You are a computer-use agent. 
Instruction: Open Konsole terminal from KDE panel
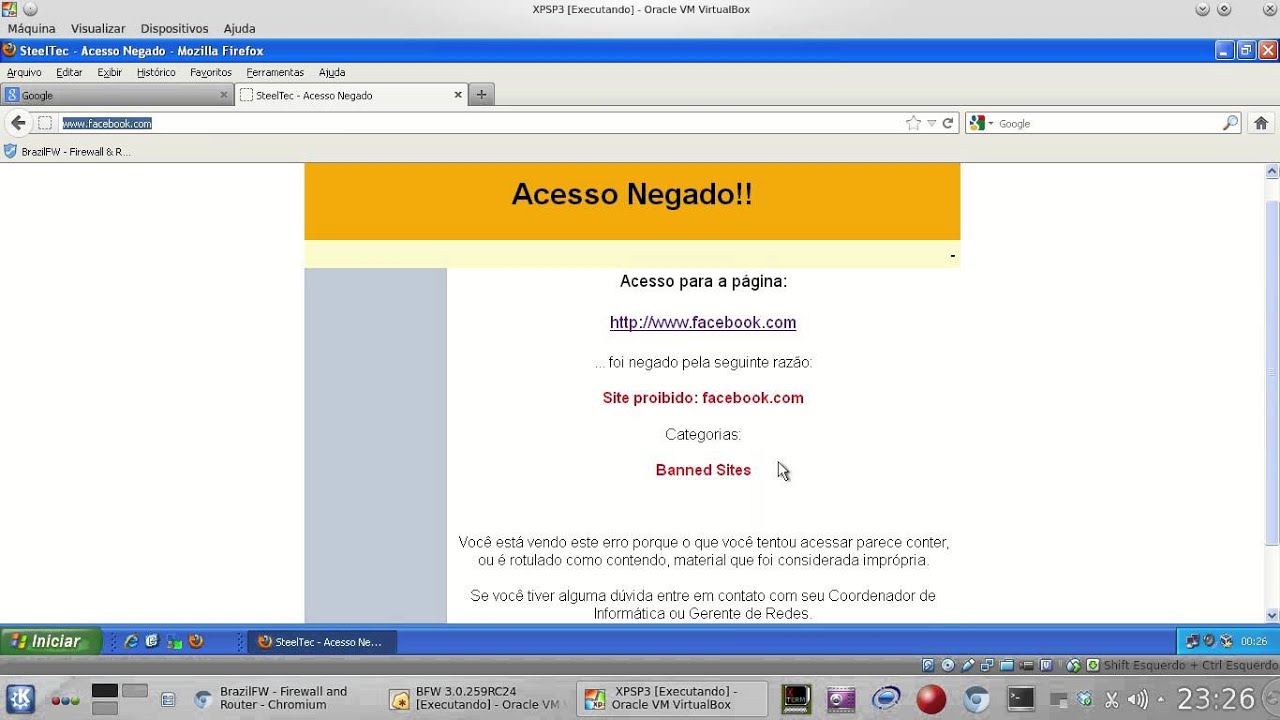(x=1021, y=699)
